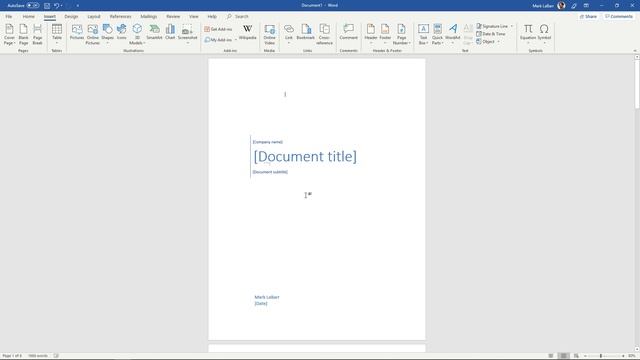Viewport: 640px width, 360px height.
Task: Click the Save icon in title bar
Action: tap(47, 6)
